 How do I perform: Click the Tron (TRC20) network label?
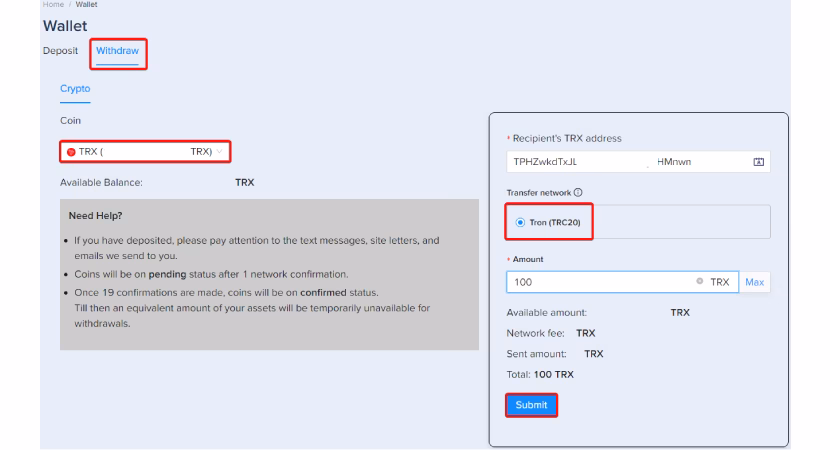pos(558,222)
